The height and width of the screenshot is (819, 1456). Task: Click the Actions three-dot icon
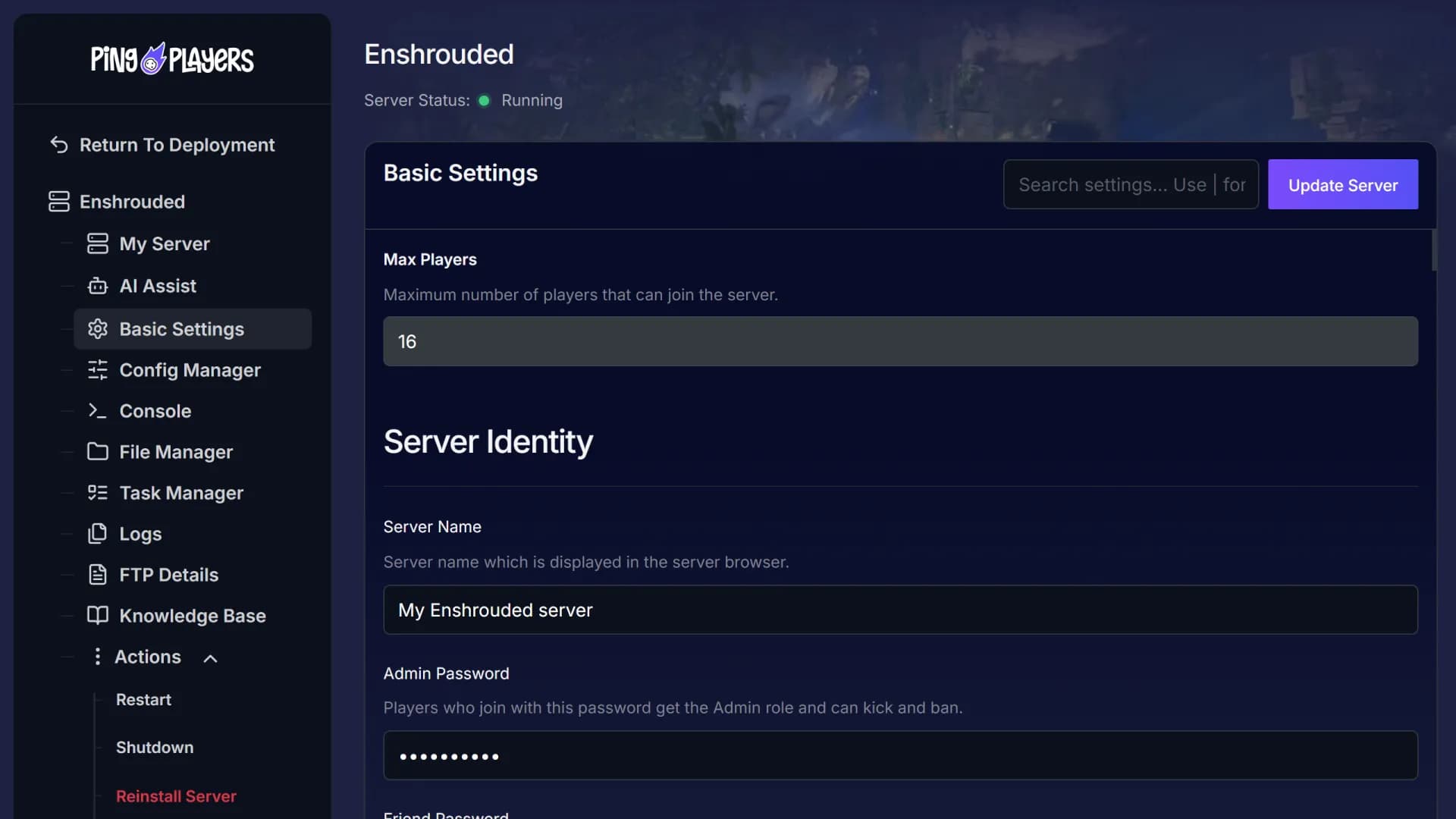pyautogui.click(x=97, y=657)
